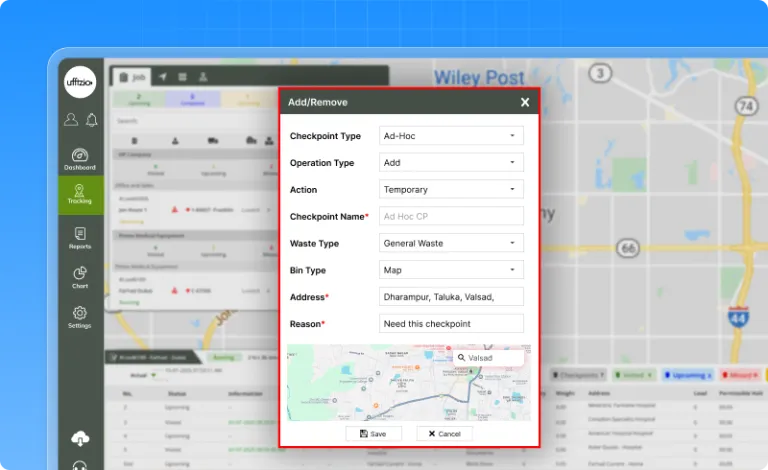This screenshot has width=768, height=470.
Task: Save the checkpoint with the Save button
Action: [x=373, y=434]
